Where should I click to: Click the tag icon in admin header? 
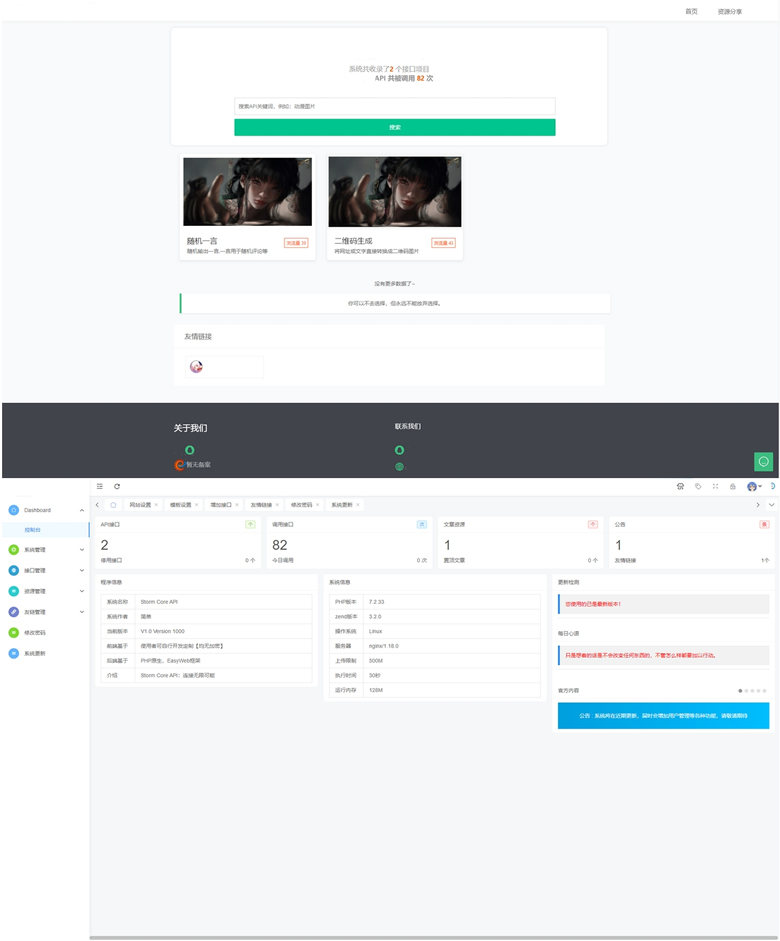tap(698, 486)
